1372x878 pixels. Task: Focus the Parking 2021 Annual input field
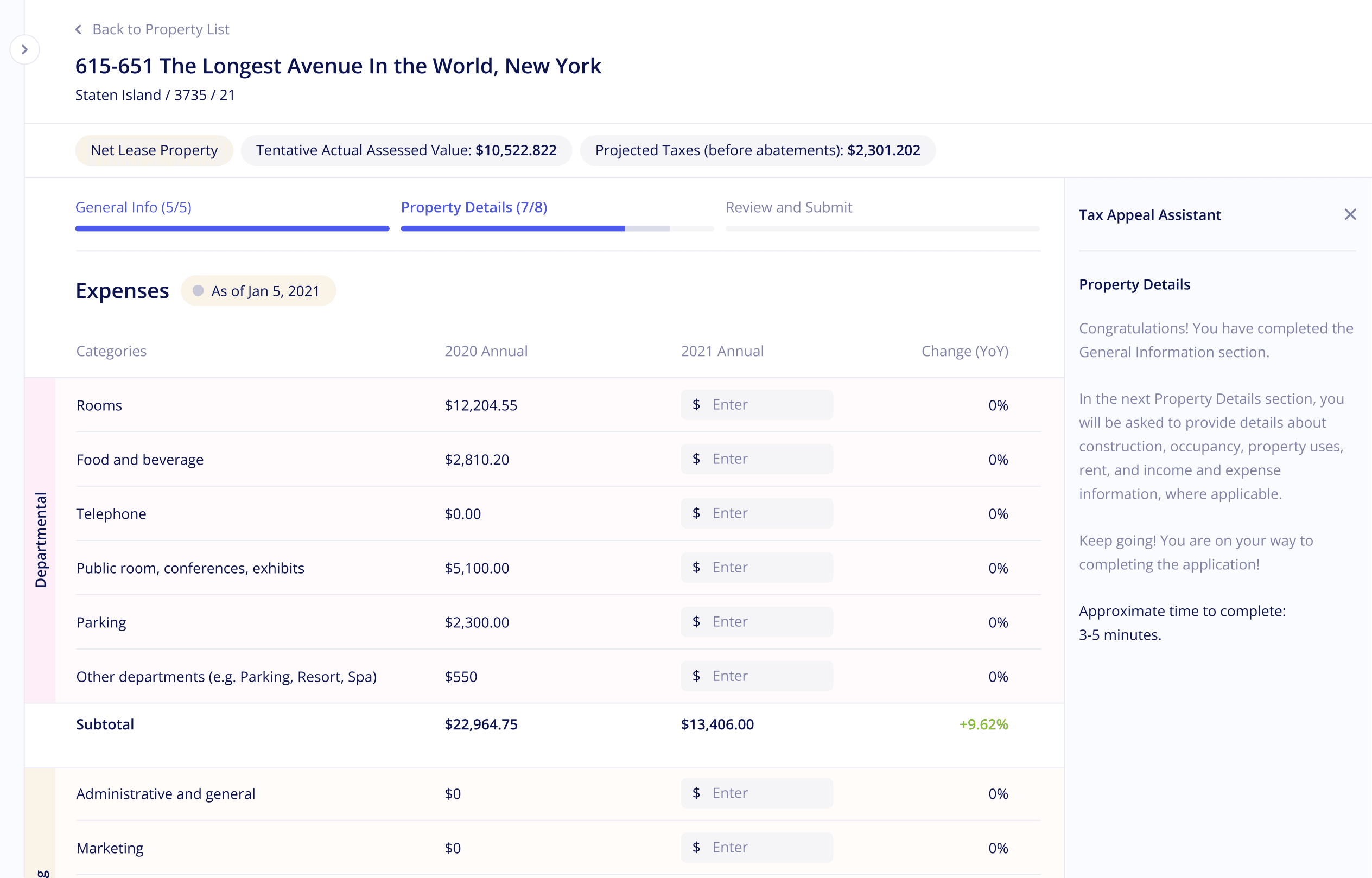pos(757,621)
